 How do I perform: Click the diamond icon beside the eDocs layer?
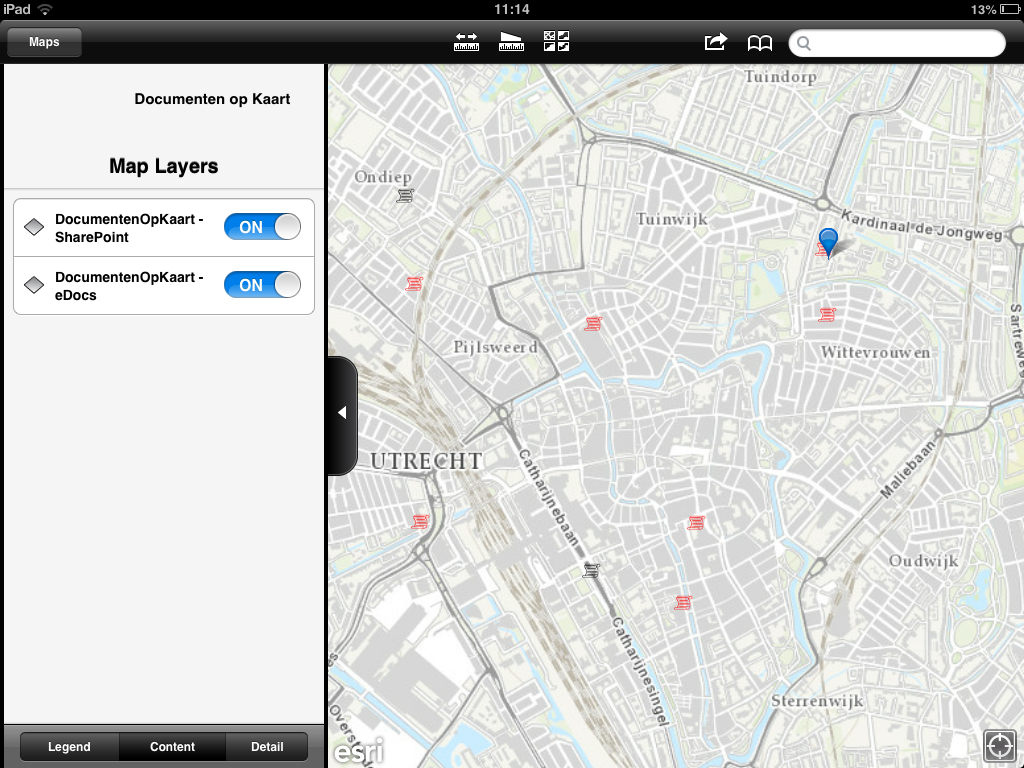34,285
